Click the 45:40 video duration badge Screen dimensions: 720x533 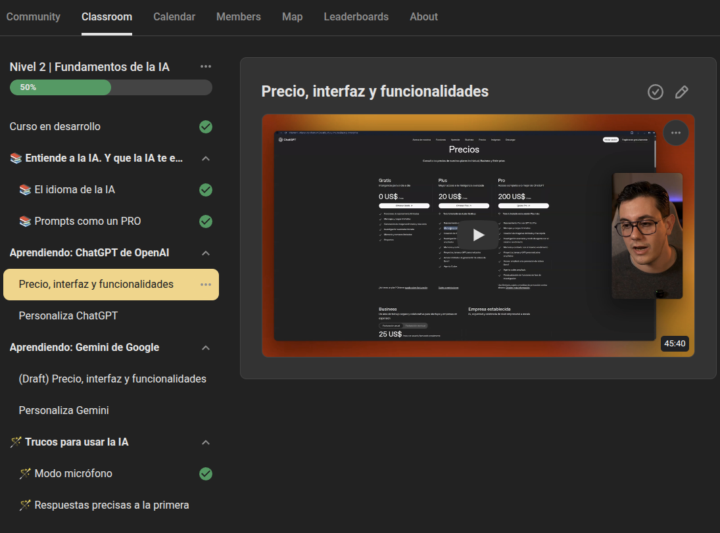tap(675, 343)
